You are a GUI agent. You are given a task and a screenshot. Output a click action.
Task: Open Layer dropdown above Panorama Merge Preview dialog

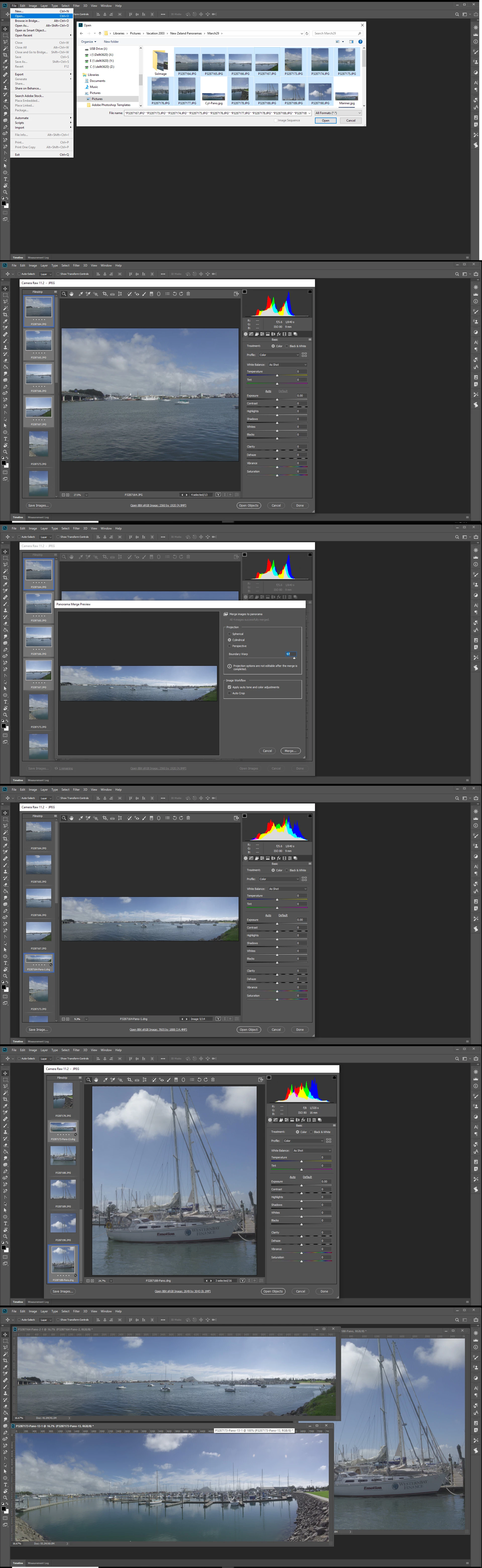pos(46,537)
